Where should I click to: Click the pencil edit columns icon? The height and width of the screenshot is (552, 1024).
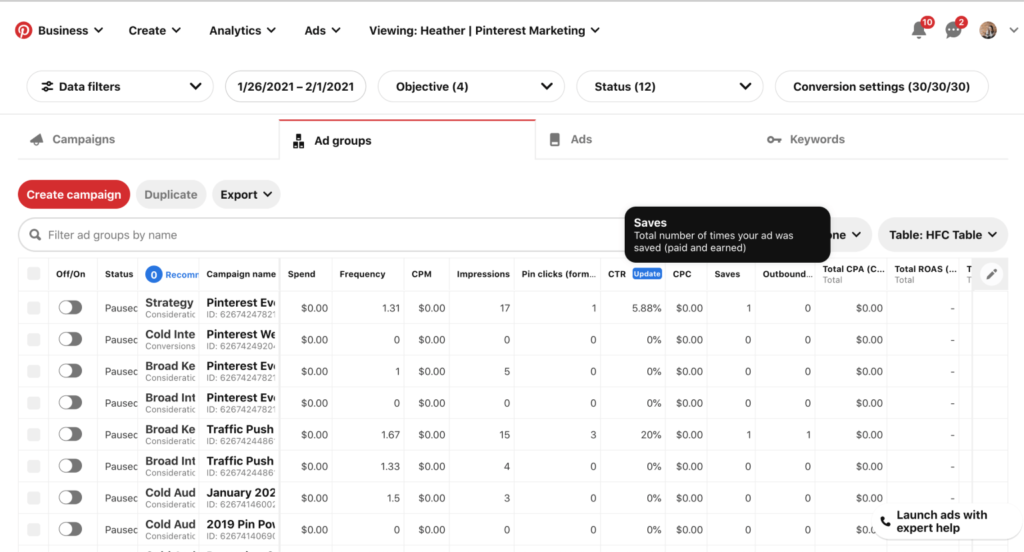(x=991, y=274)
